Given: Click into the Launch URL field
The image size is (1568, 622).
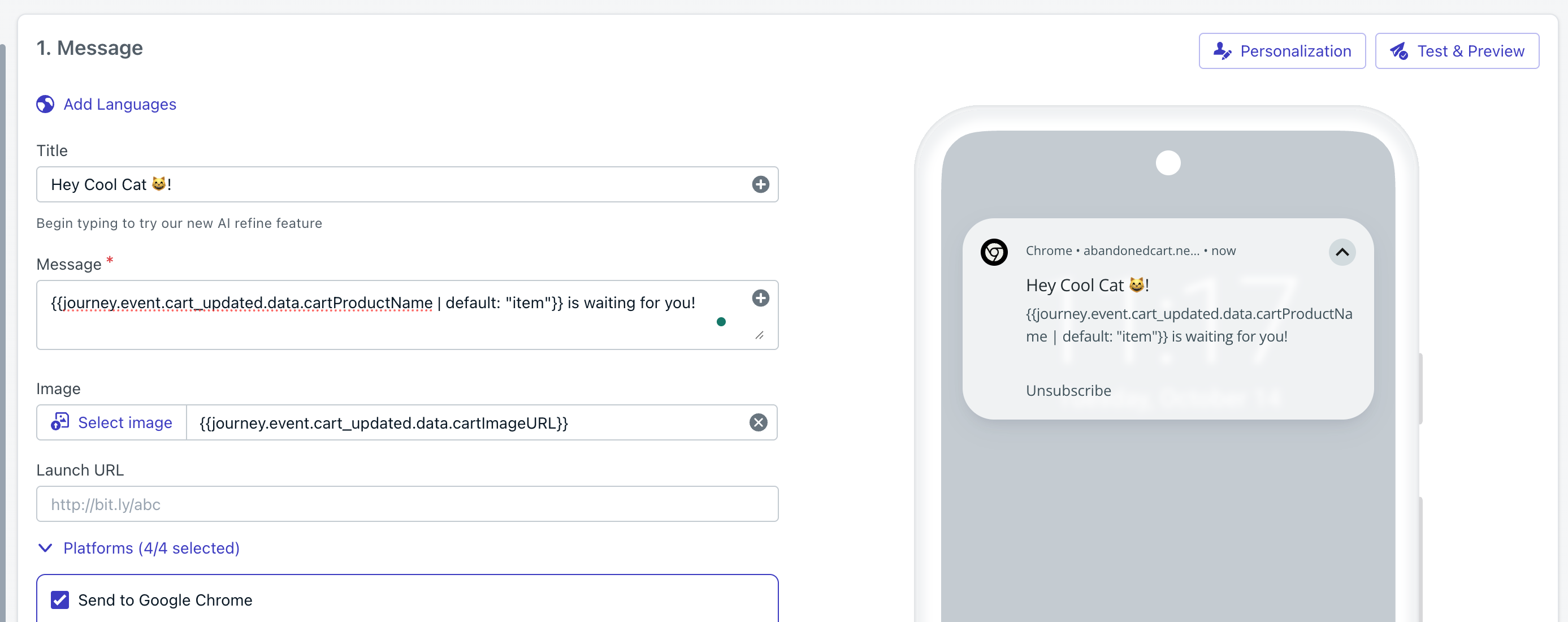Looking at the screenshot, I should (406, 504).
